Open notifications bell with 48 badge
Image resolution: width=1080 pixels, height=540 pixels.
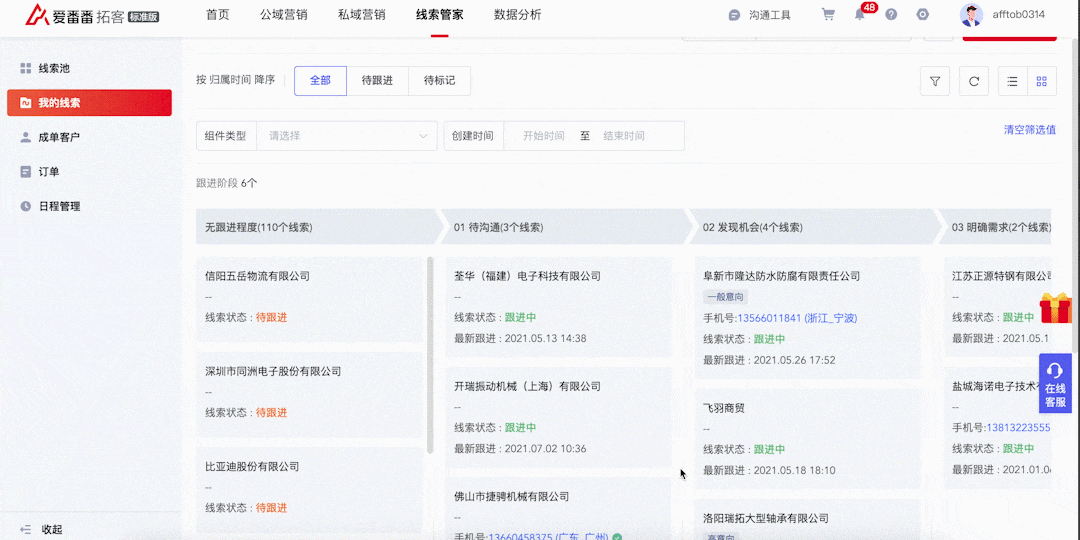[x=860, y=14]
